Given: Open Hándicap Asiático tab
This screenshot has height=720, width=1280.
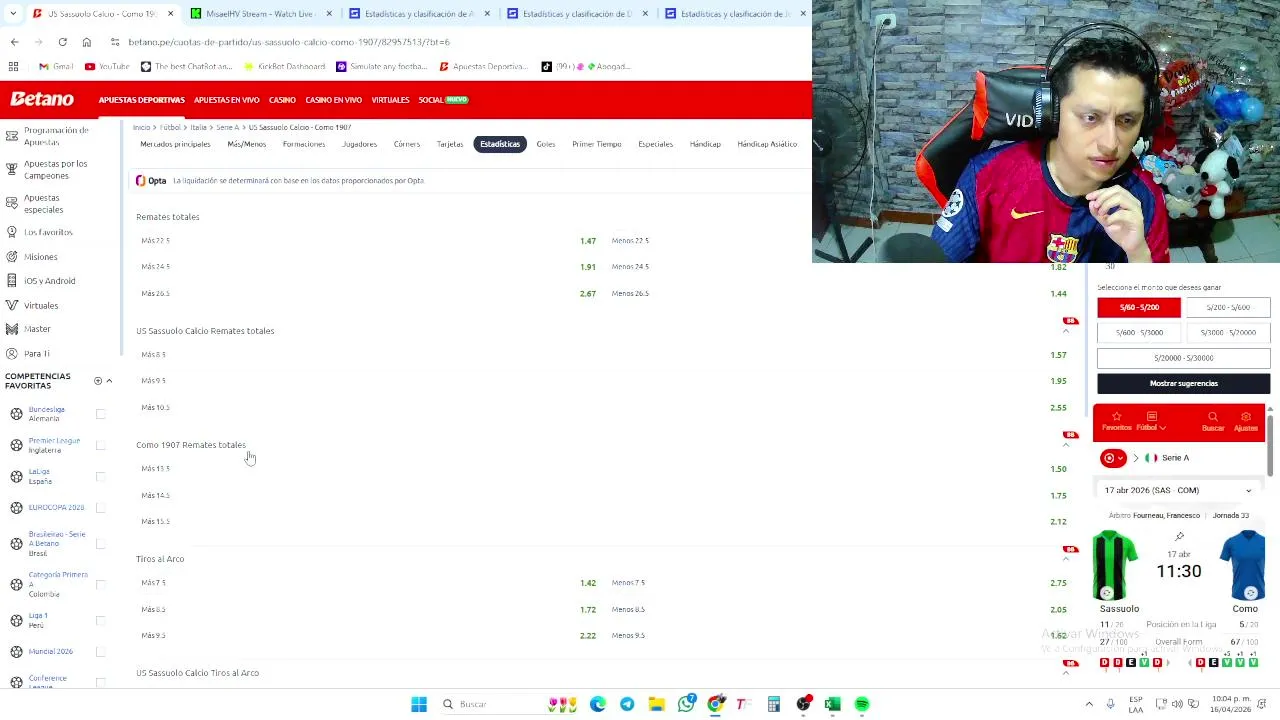Looking at the screenshot, I should 767,144.
